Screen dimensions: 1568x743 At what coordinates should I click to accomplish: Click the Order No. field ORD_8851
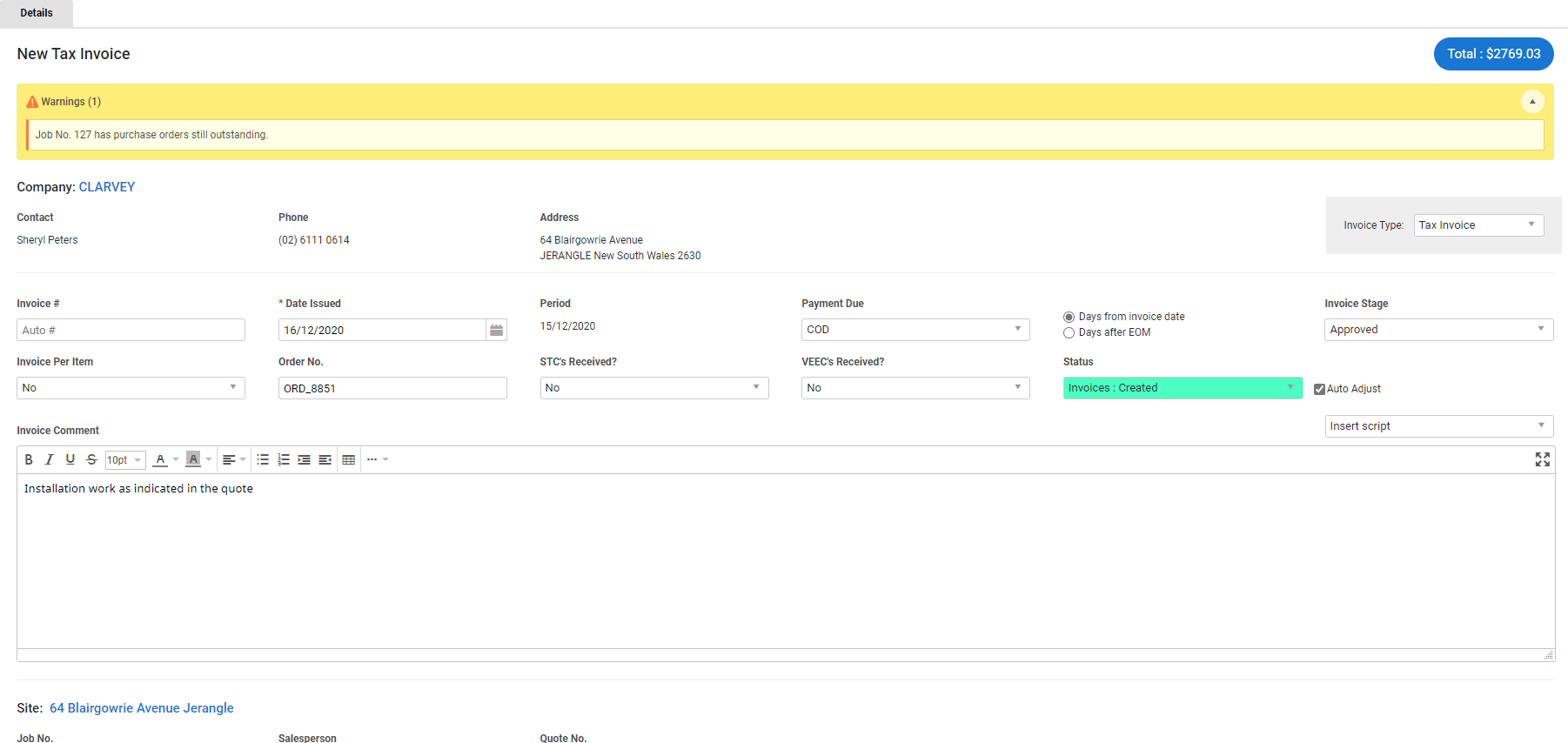click(x=392, y=388)
